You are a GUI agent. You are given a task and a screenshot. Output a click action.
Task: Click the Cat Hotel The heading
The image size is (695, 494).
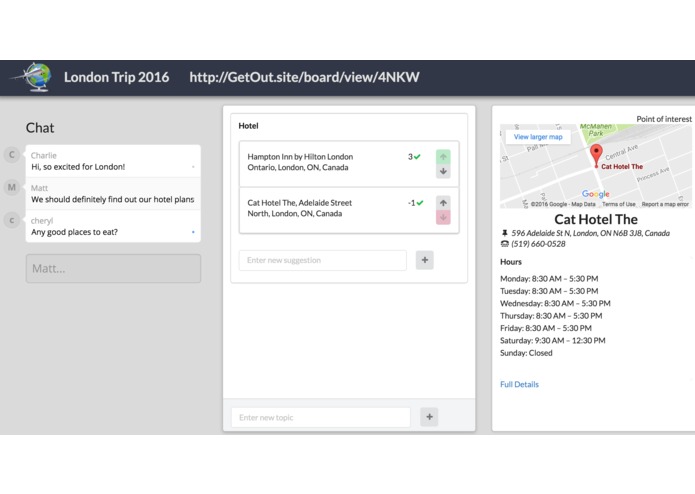coord(596,219)
